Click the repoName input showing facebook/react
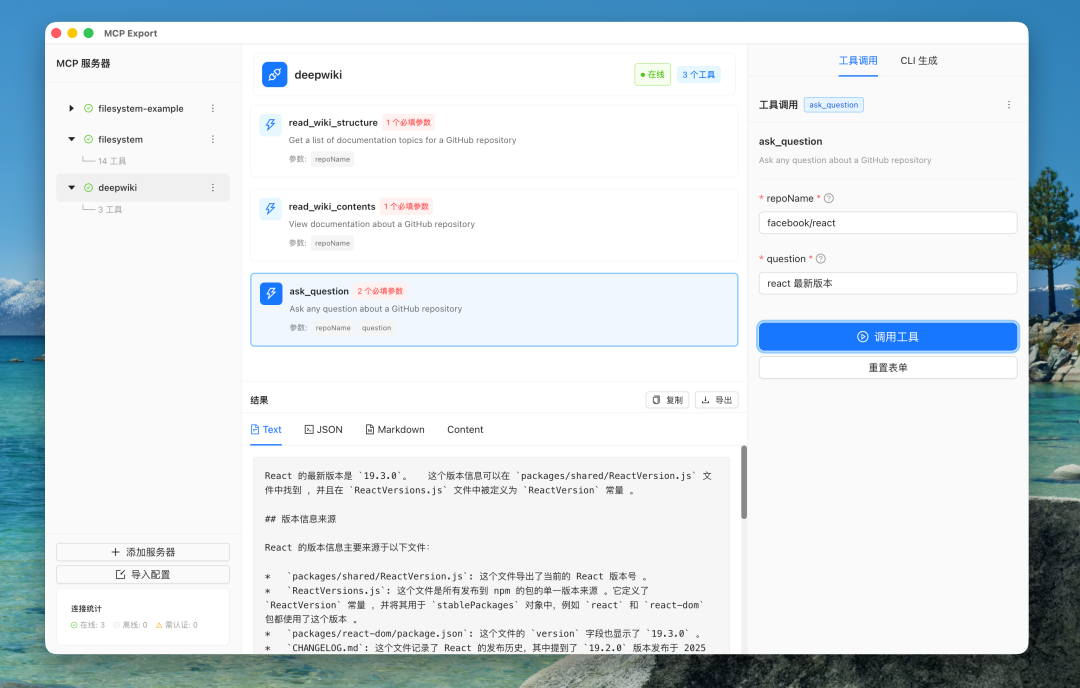The image size is (1080, 688). 887,222
